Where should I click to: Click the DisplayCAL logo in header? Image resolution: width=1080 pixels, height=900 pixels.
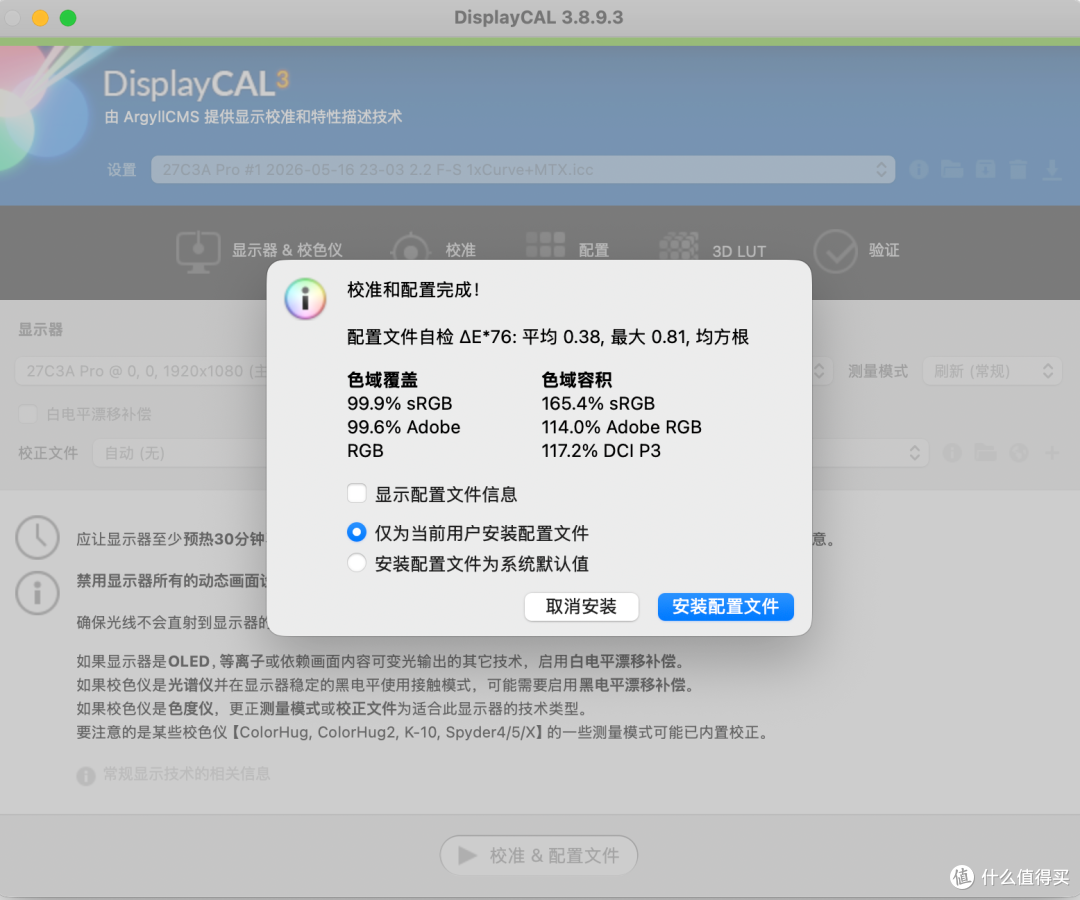(x=196, y=84)
